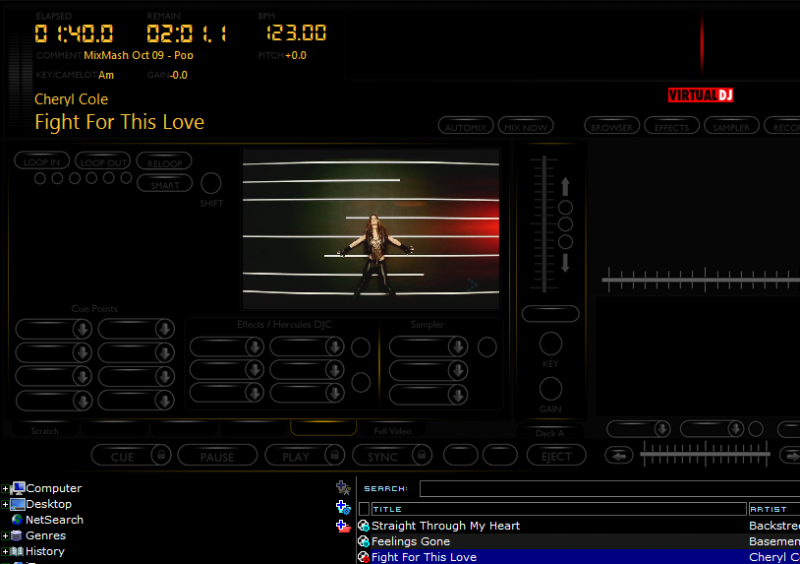Click the History book icon
The image size is (800, 564).
click(x=17, y=551)
